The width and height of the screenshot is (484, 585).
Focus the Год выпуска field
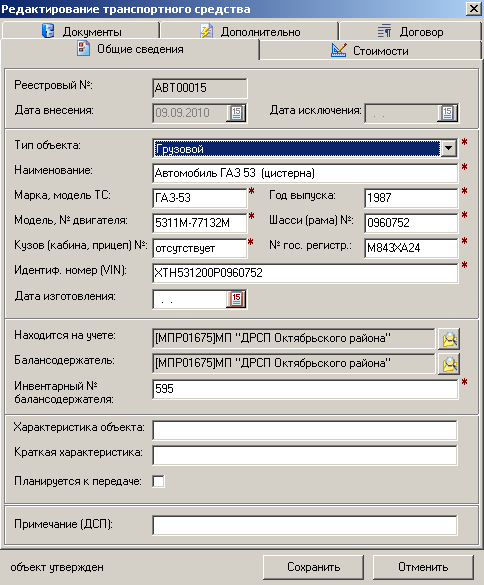click(411, 198)
